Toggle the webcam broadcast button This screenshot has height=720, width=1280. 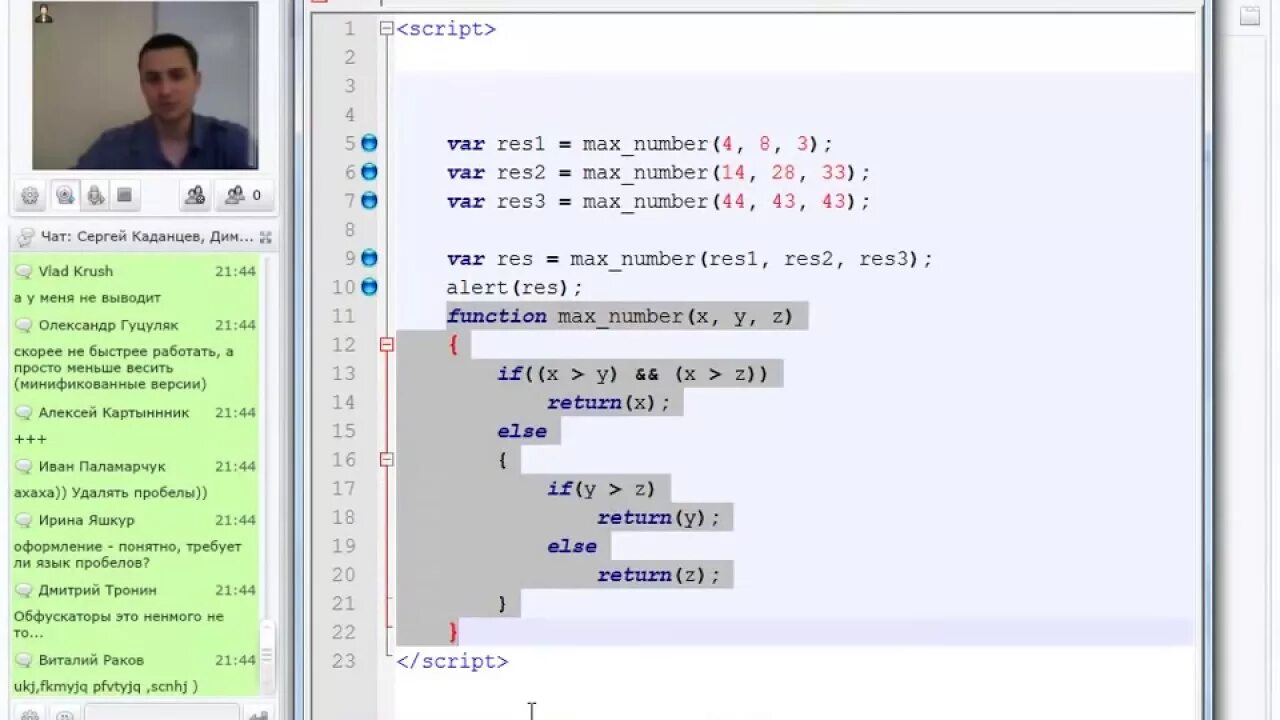(x=66, y=196)
